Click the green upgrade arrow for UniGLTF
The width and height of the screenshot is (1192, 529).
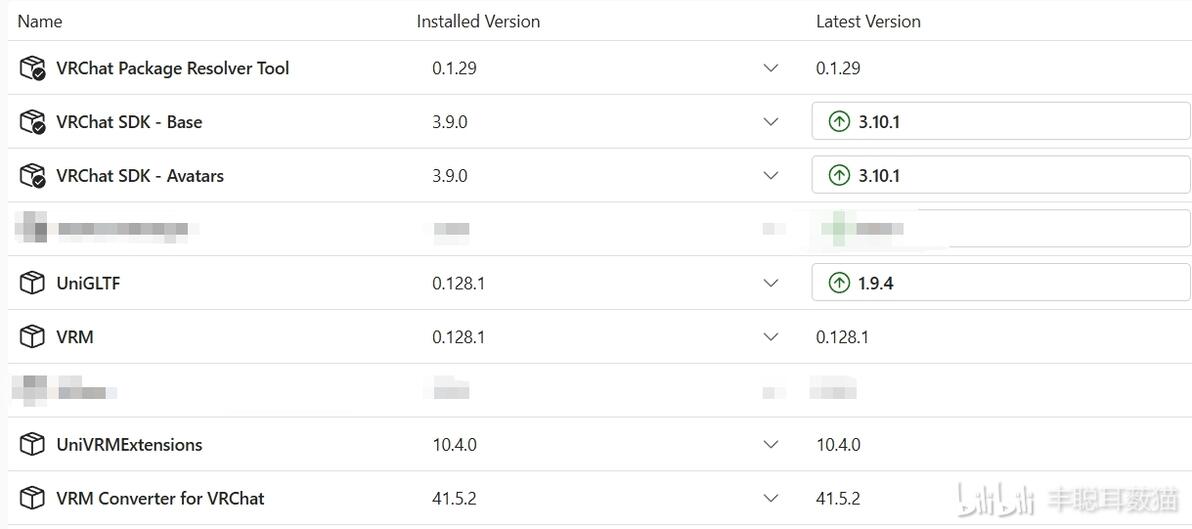click(839, 284)
